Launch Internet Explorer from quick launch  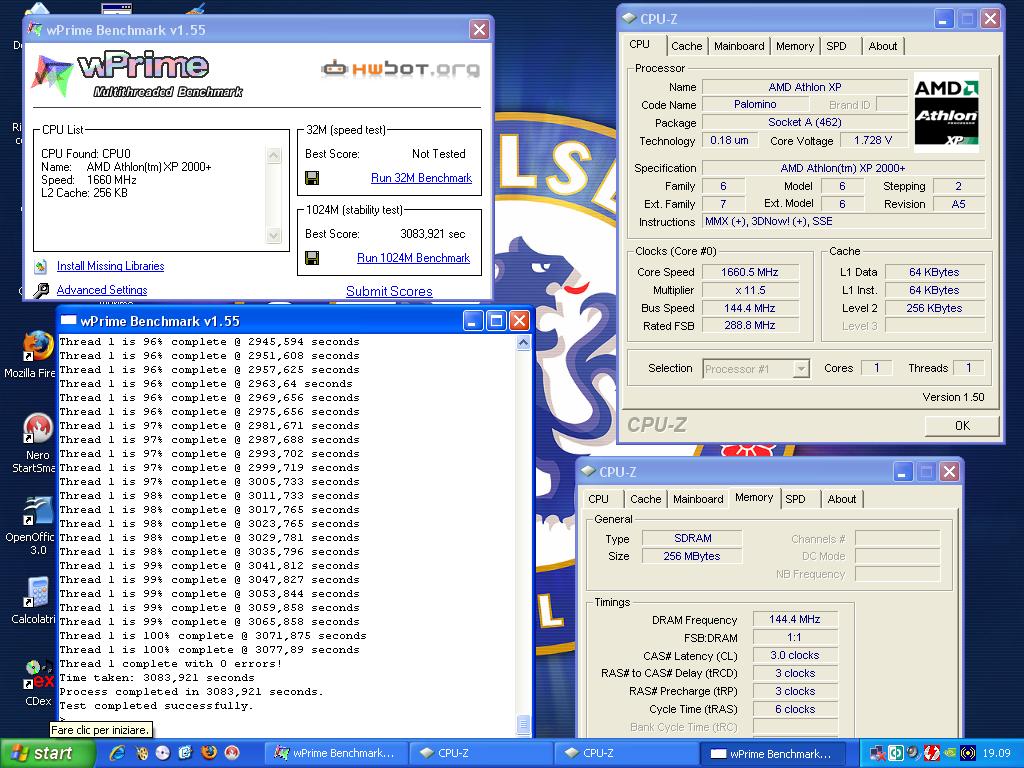click(118, 753)
